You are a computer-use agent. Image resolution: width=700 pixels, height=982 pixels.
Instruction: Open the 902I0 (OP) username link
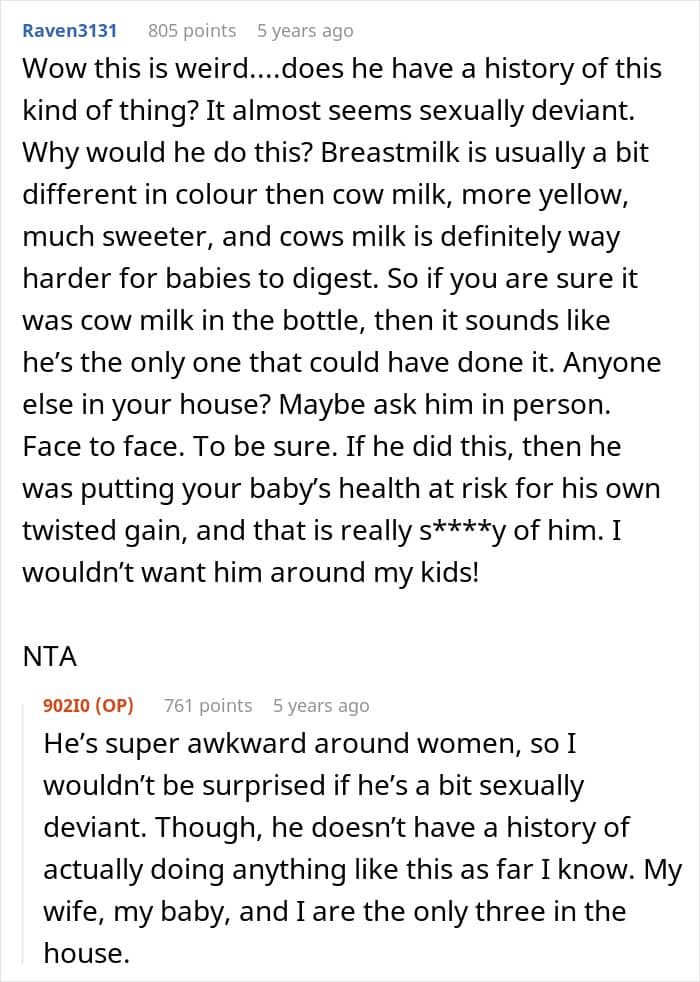point(88,705)
